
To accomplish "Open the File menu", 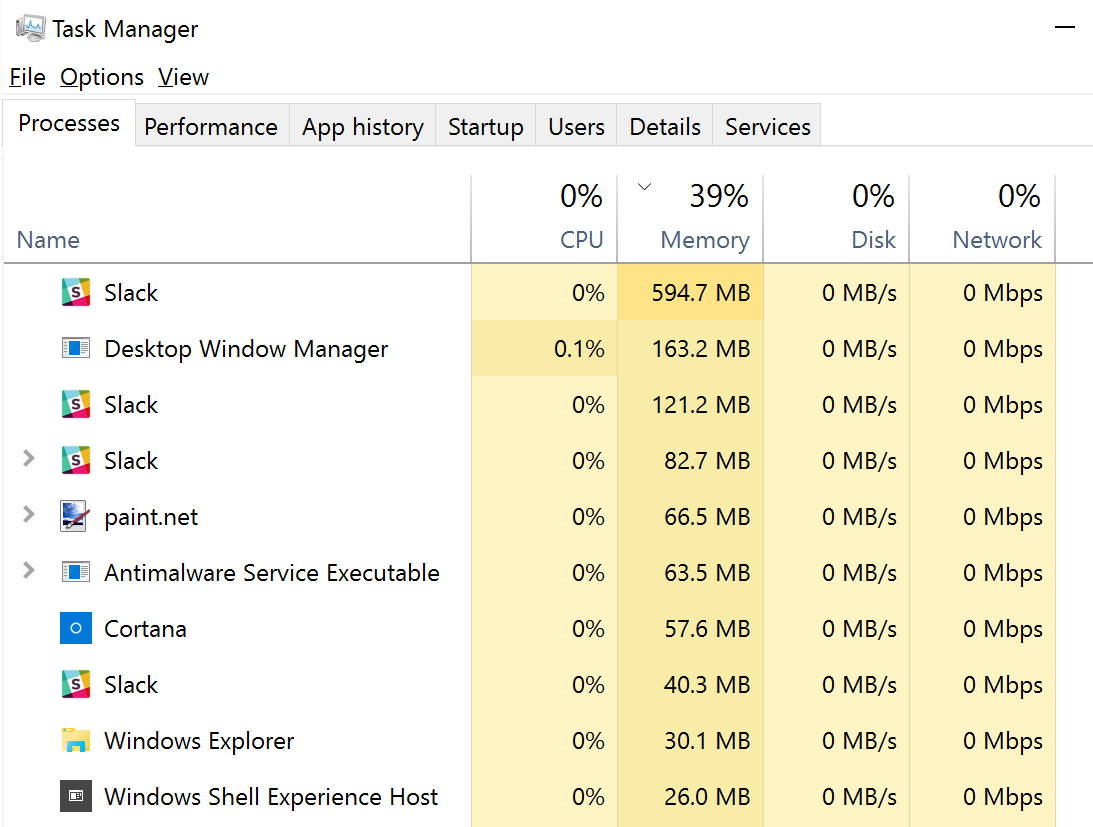I will coord(27,77).
